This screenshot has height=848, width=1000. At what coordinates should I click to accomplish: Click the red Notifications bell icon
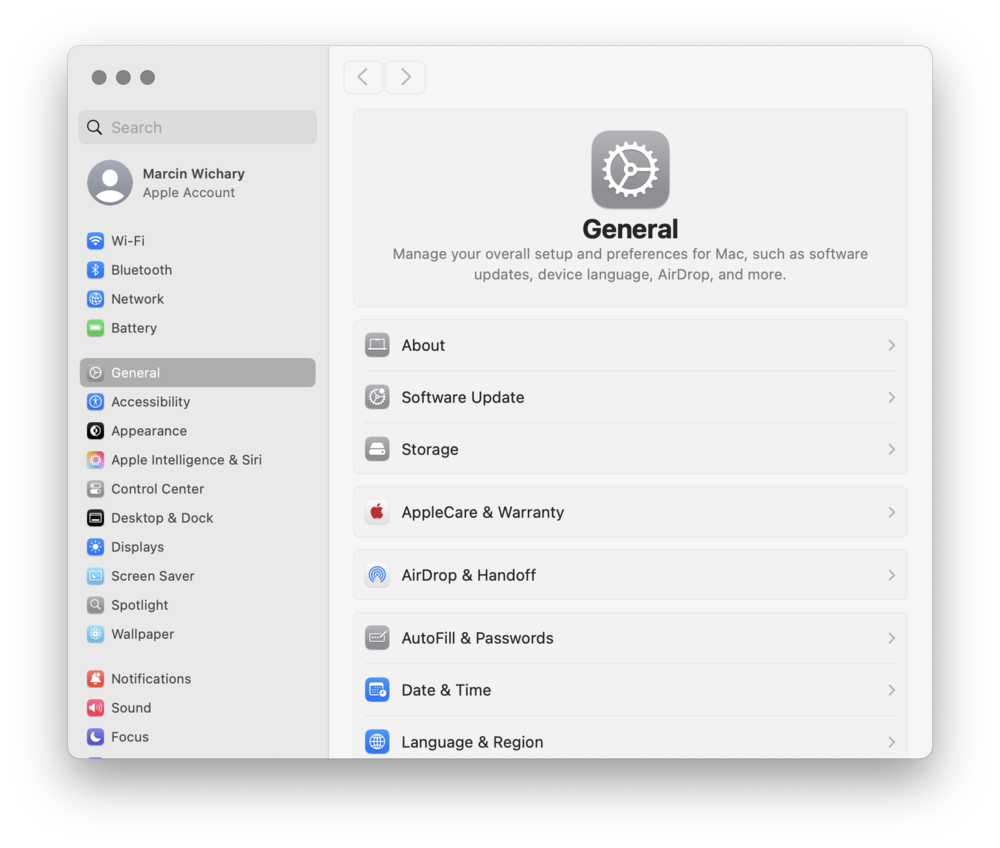[95, 678]
